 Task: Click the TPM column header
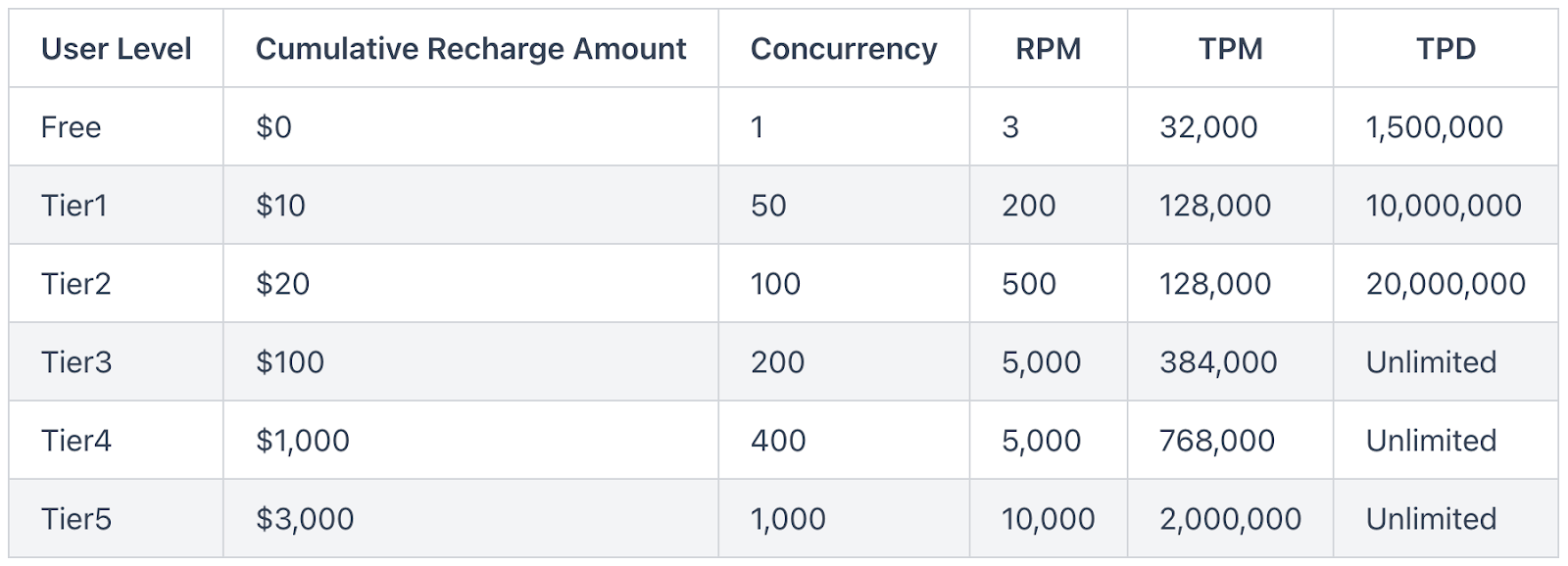point(1231,49)
